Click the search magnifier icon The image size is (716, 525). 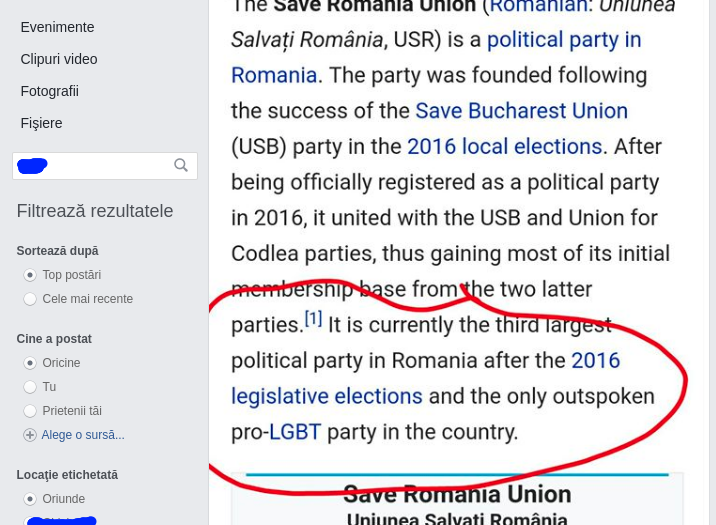[x=181, y=165]
